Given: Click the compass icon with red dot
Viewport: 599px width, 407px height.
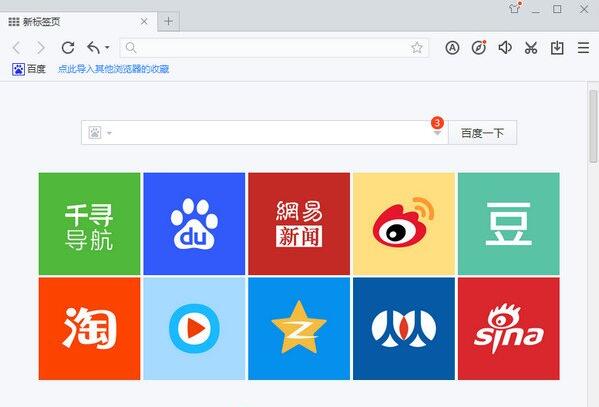Looking at the screenshot, I should (479, 48).
